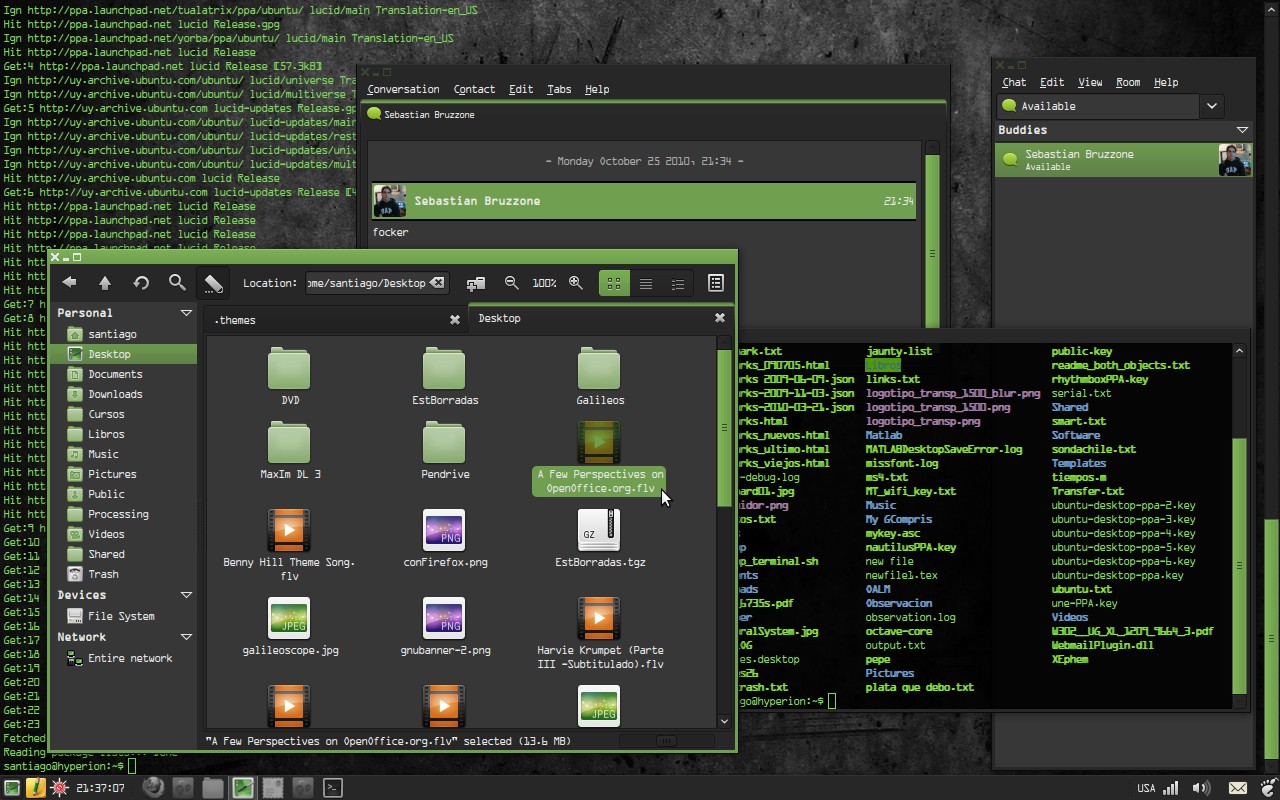This screenshot has height=800, width=1280.
Task: Go up to the parent folder
Action: 105,283
